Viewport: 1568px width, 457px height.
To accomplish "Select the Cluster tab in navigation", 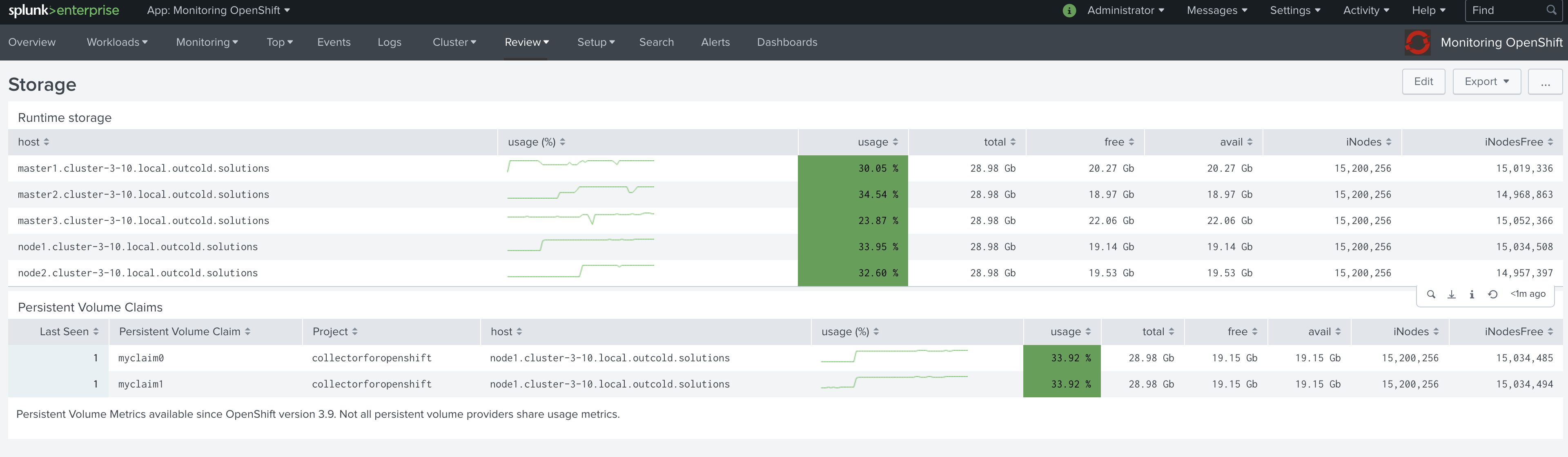I will coord(454,42).
